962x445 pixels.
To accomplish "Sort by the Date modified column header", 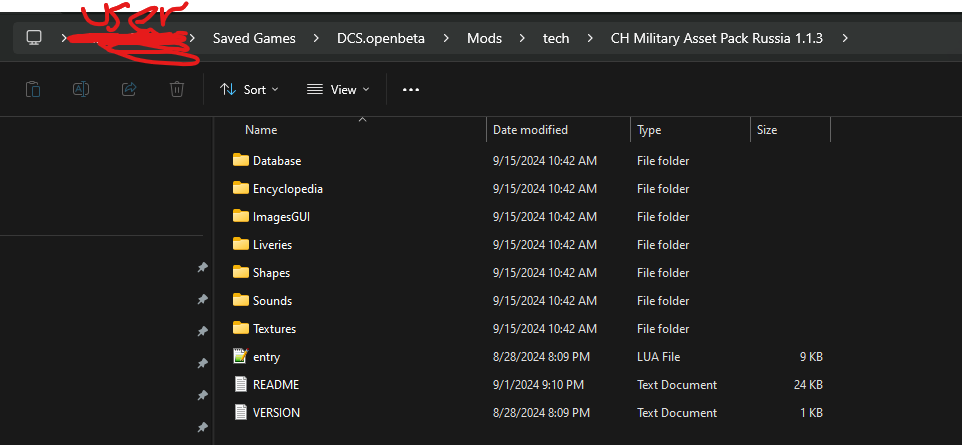I will click(x=530, y=130).
